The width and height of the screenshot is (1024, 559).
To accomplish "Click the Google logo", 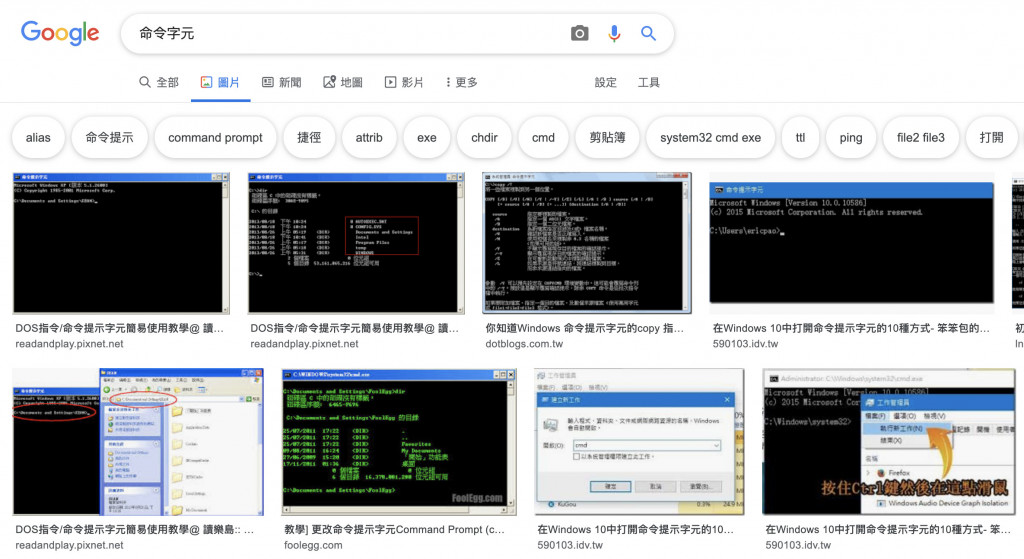I will click(x=60, y=33).
